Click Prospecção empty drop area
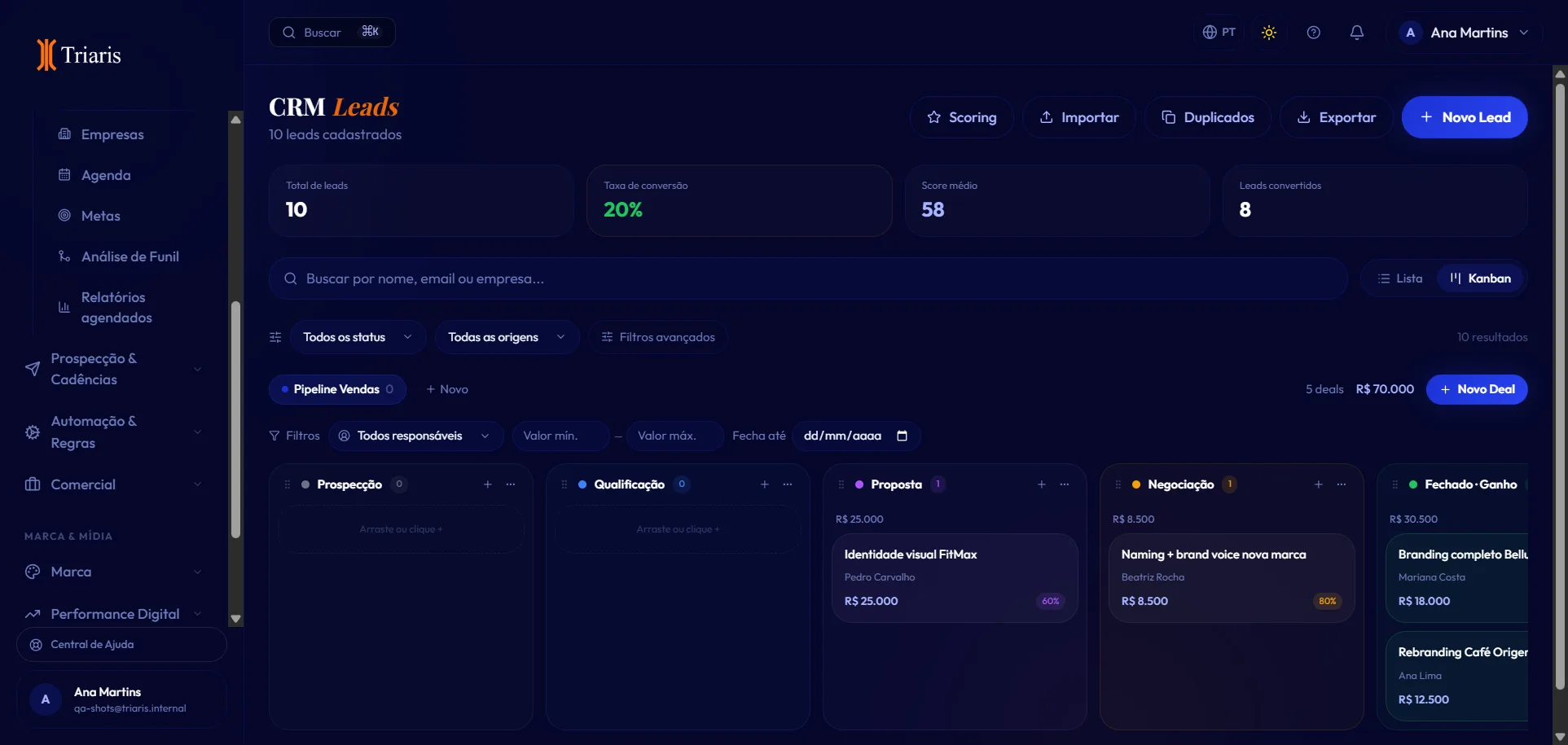The image size is (1568, 745). 401,529
